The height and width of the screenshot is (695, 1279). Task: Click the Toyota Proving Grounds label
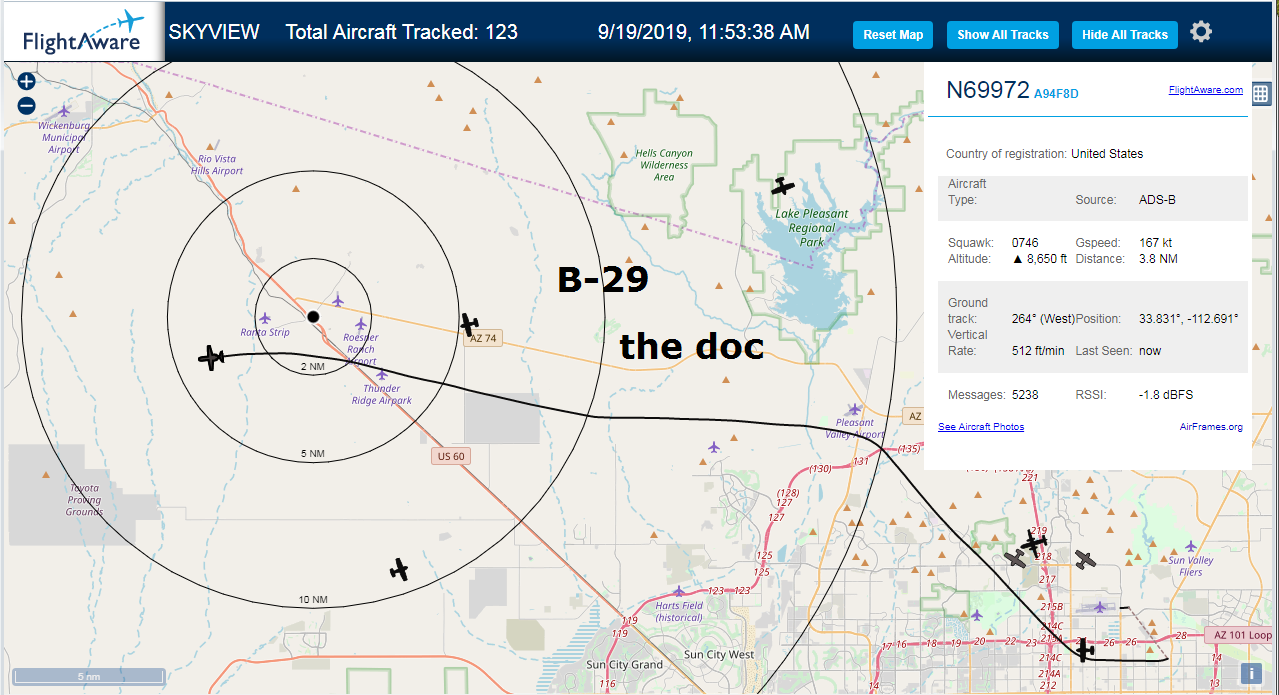(84, 500)
